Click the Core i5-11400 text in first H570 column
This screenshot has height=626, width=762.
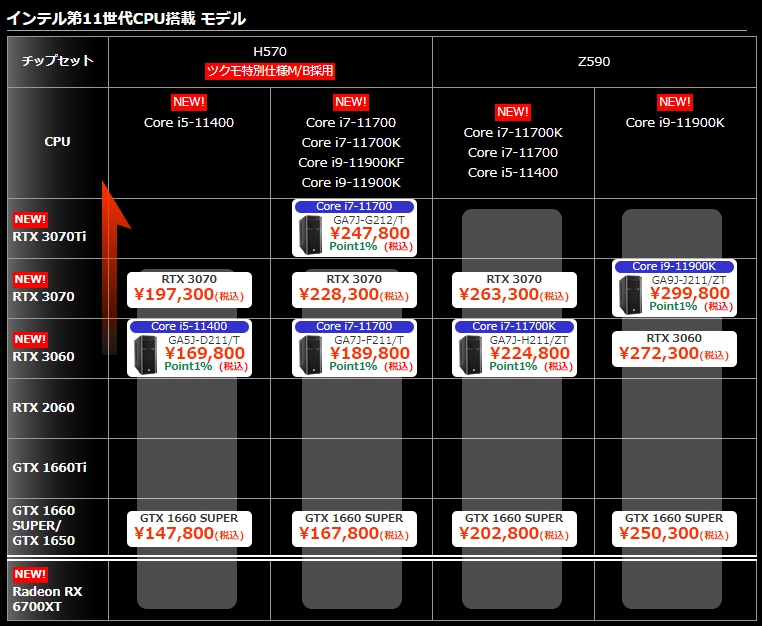pyautogui.click(x=189, y=122)
